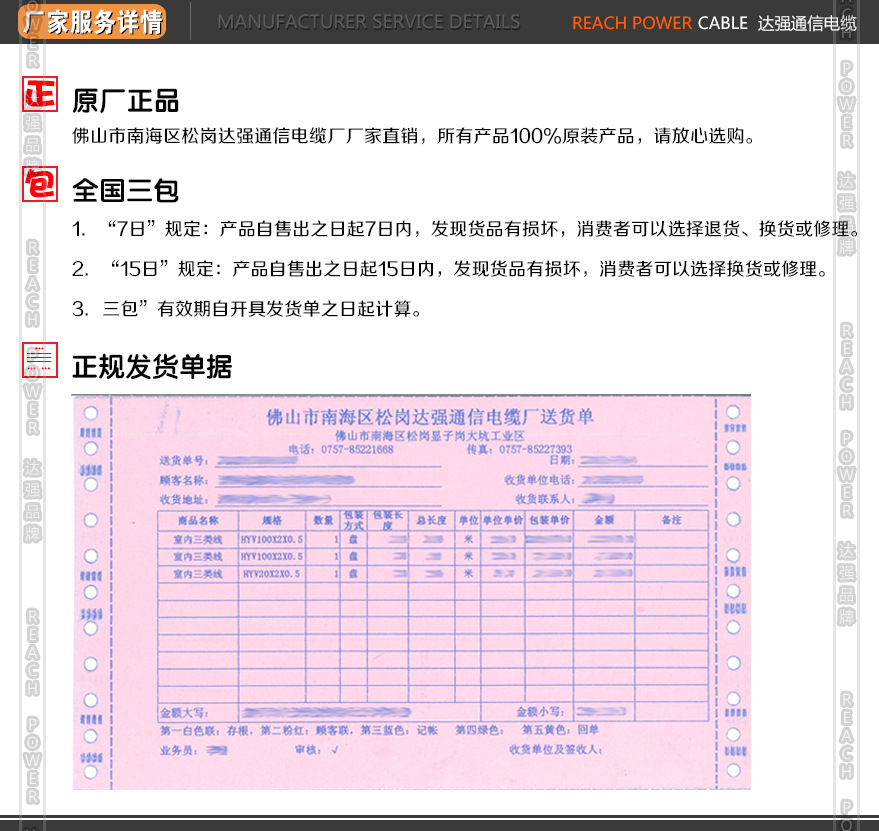
Task: Click the HYV20X2X0.5 specification cell
Action: (271, 574)
